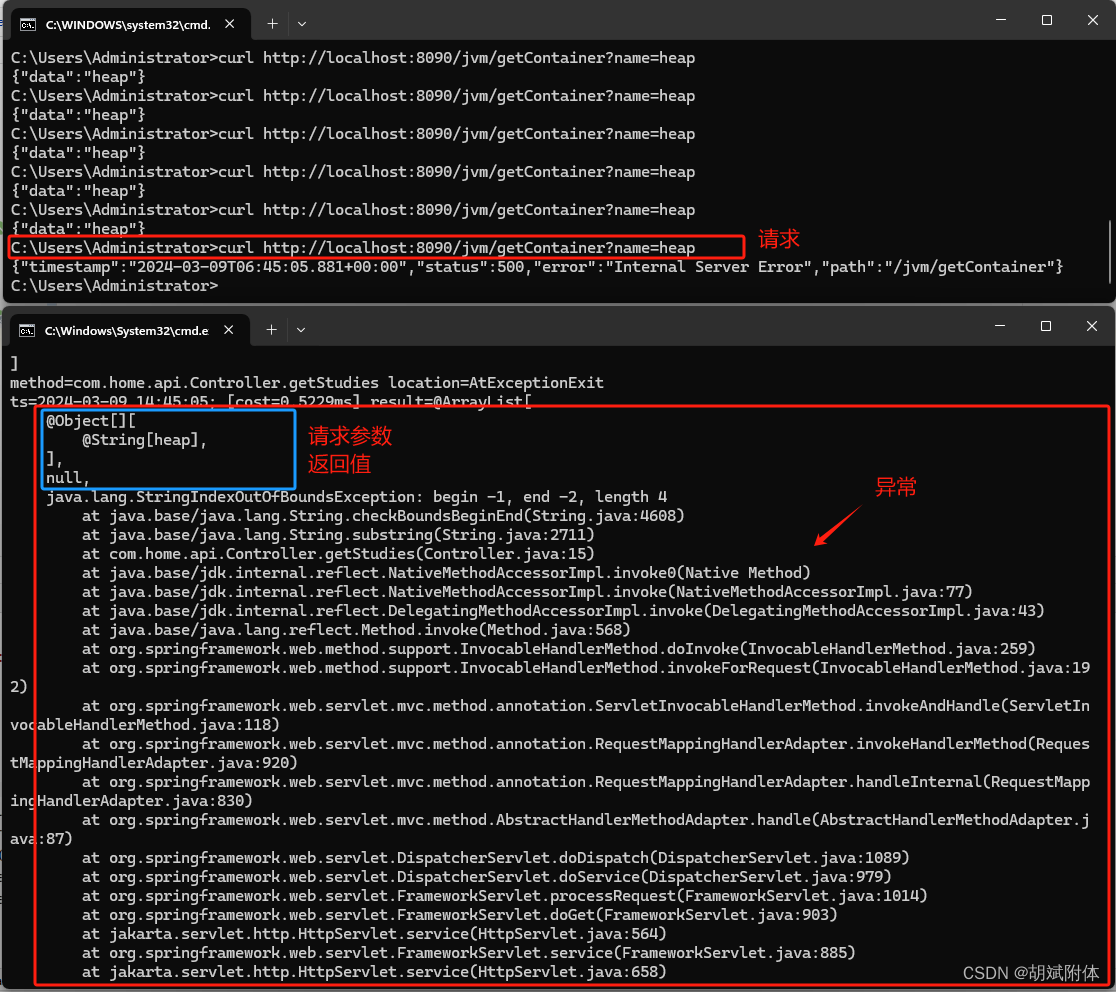Click the checkBoundsBeginEnd stack trace line
Viewport: 1116px width, 992px height.
[x=383, y=516]
